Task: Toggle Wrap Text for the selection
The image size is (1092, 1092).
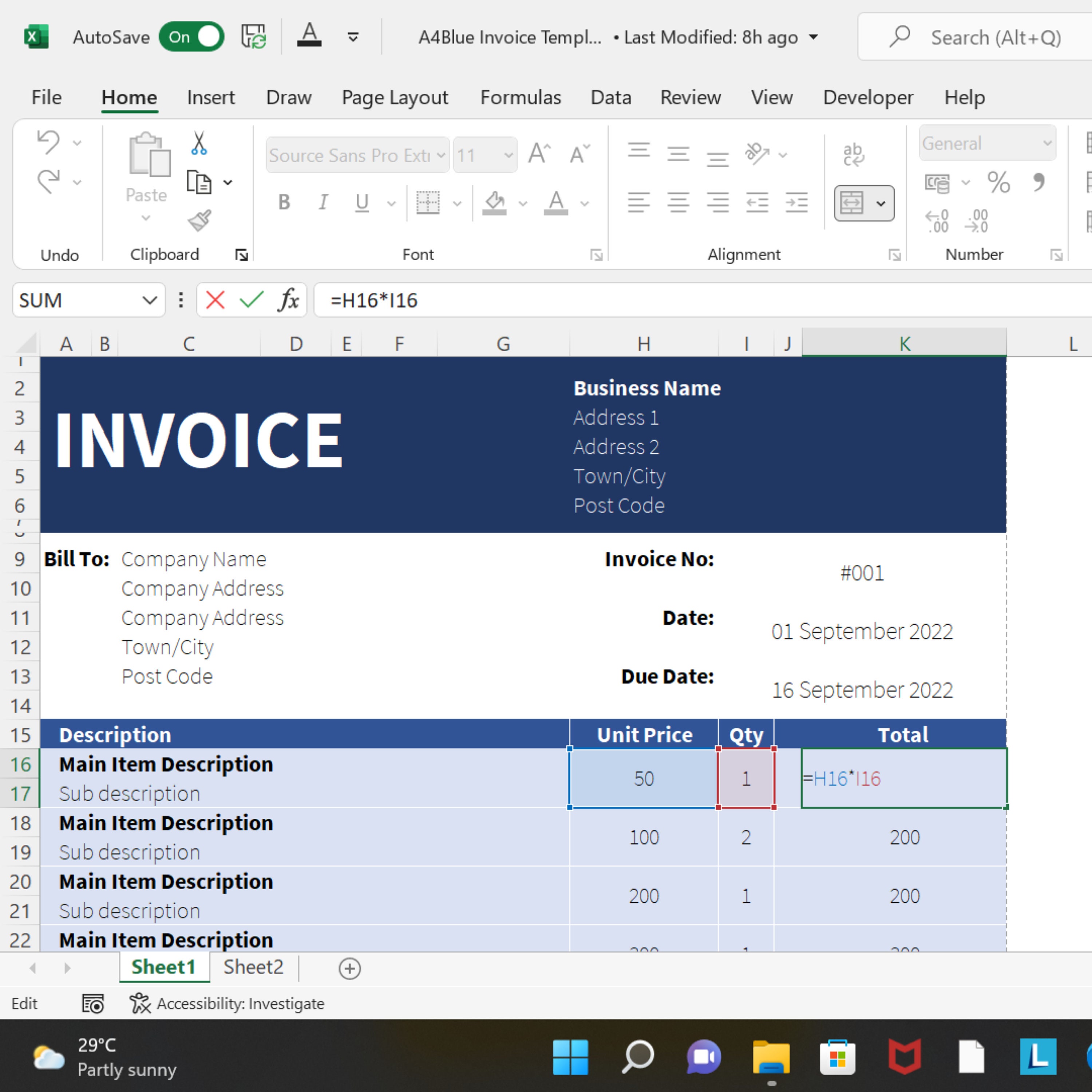Action: point(854,154)
